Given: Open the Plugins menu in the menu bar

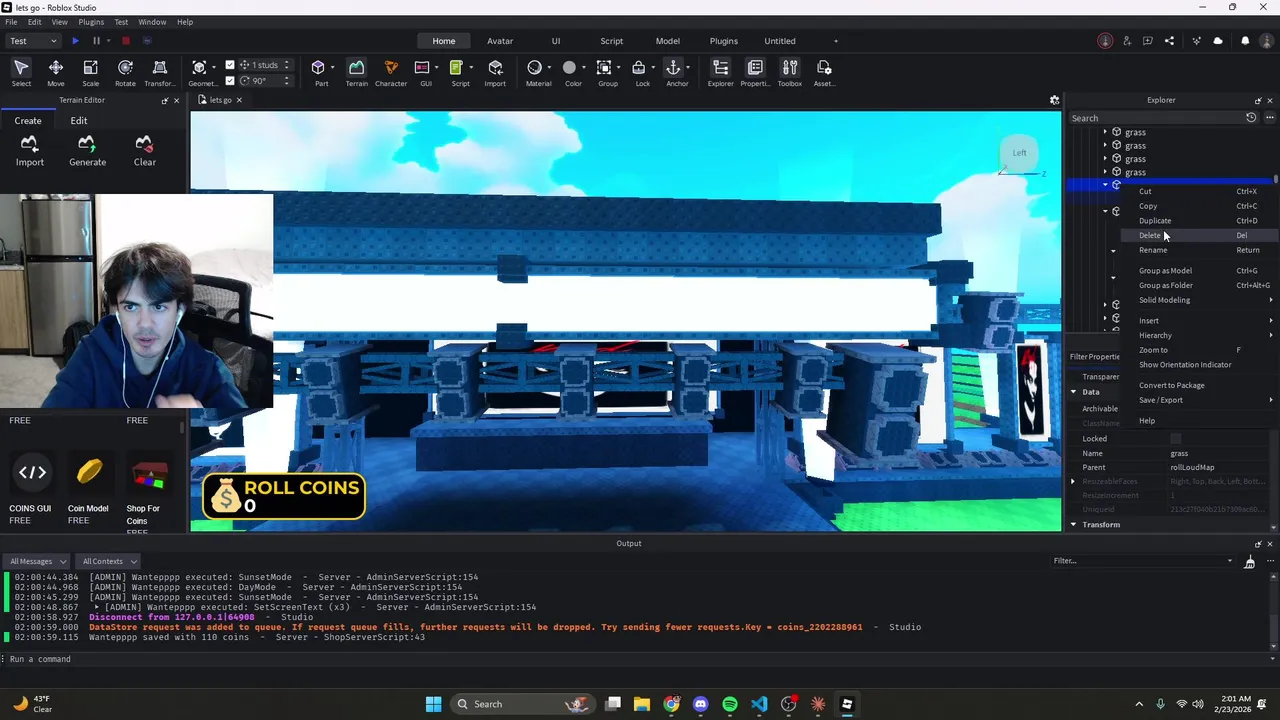Looking at the screenshot, I should [x=91, y=22].
